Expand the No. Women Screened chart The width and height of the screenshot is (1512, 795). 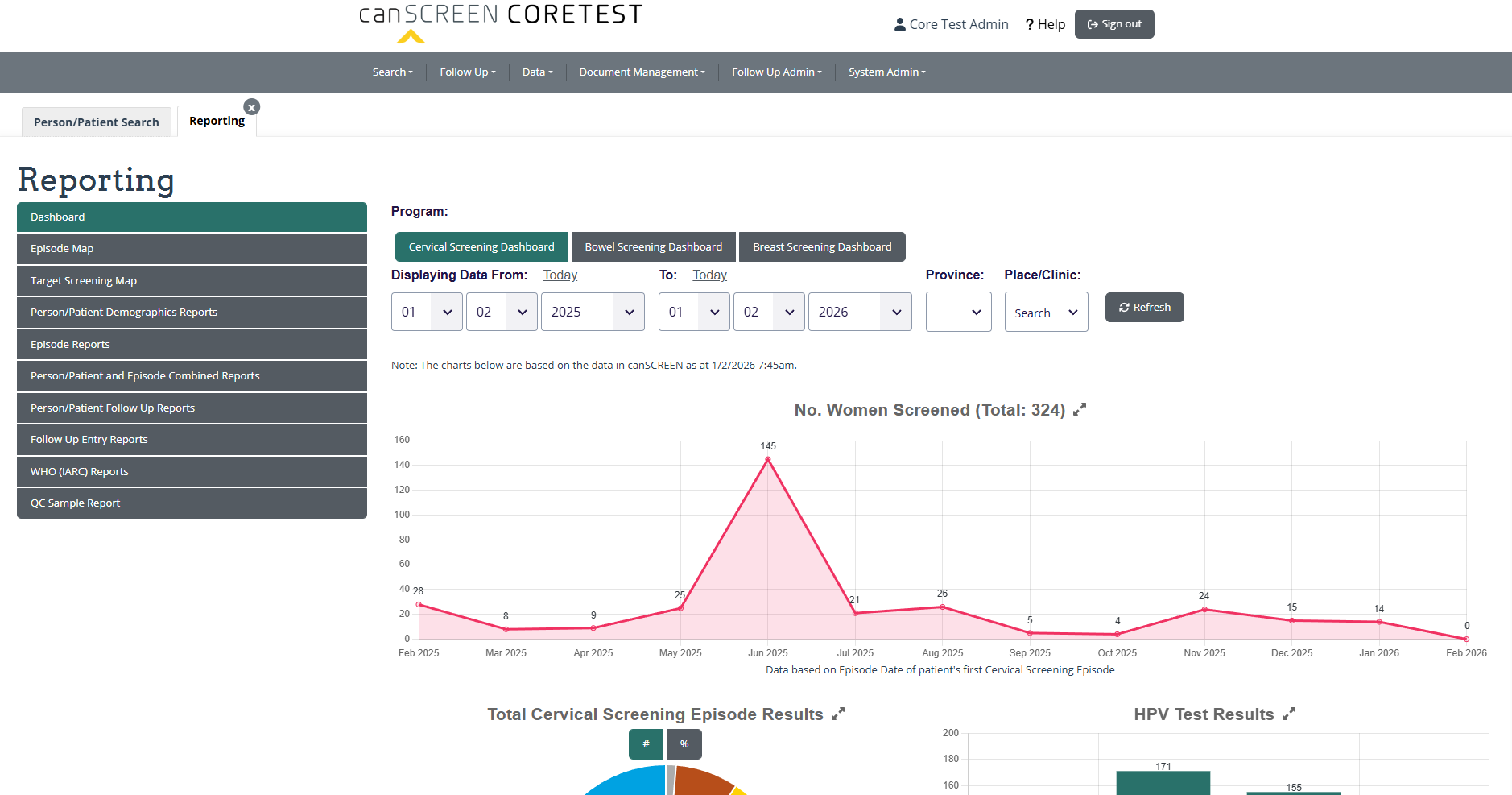point(1080,409)
